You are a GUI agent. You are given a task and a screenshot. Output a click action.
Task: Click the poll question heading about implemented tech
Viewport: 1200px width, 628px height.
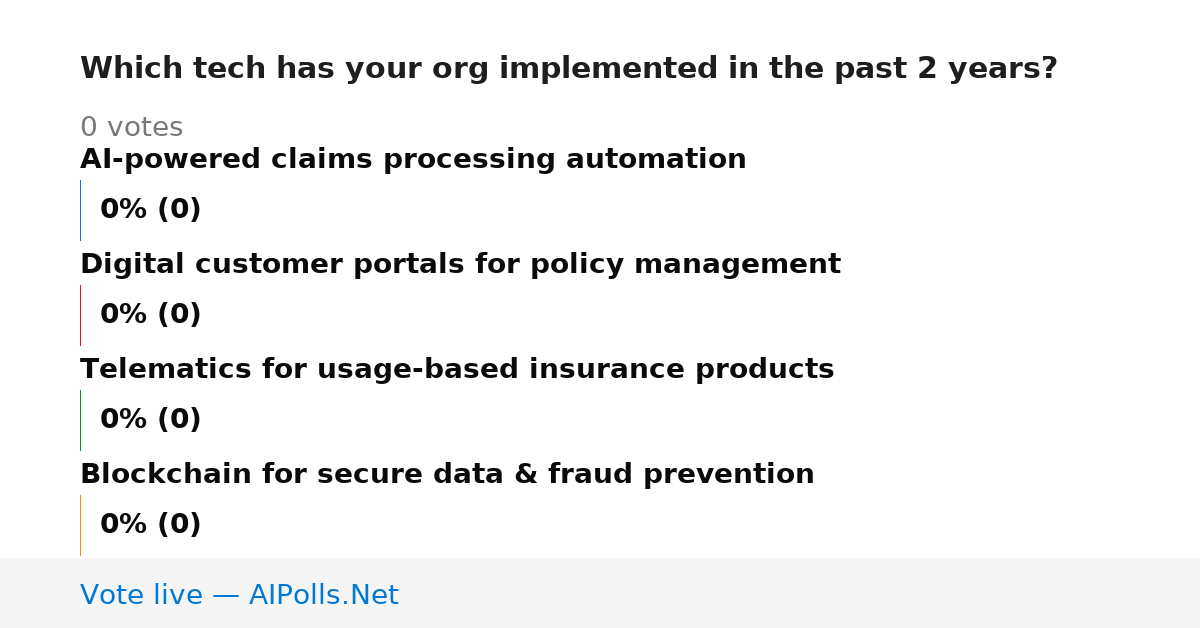569,69
